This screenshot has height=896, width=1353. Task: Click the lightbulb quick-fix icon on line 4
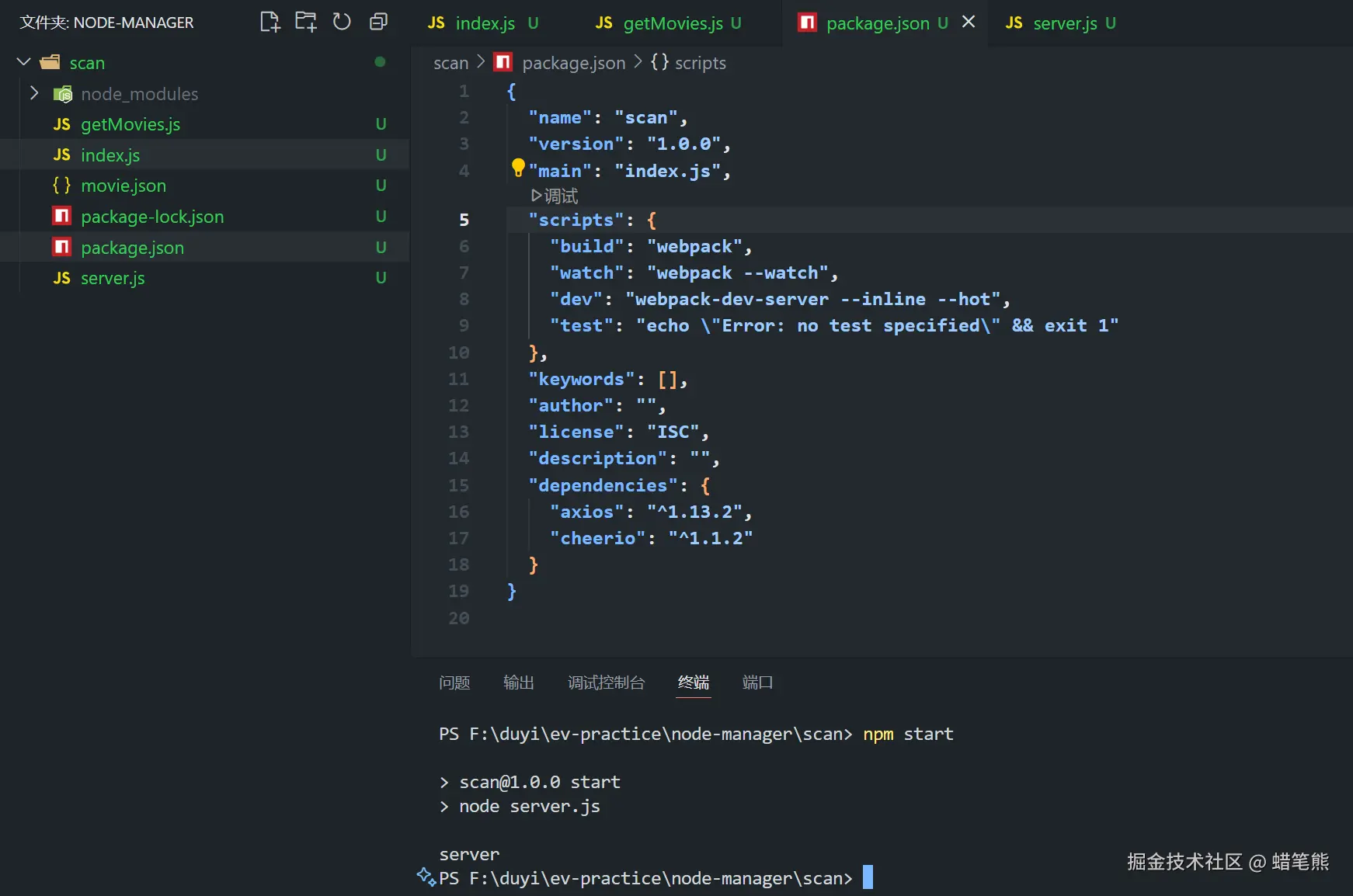(x=518, y=167)
